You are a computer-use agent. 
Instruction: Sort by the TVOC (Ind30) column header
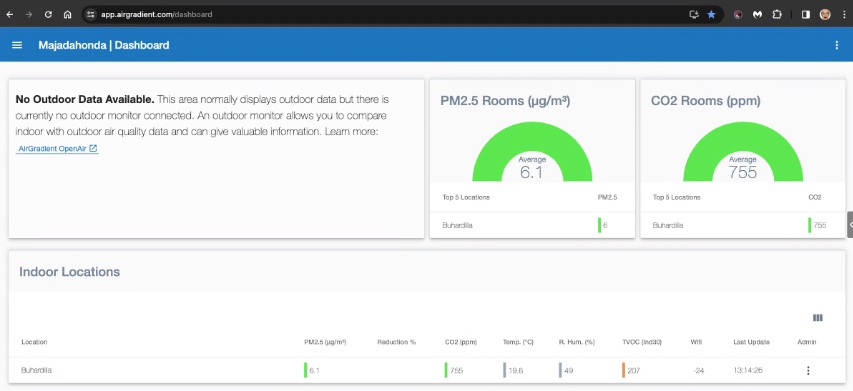click(642, 342)
